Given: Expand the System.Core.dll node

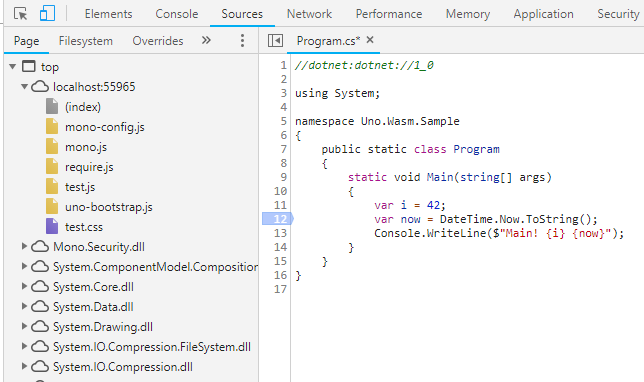Looking at the screenshot, I should point(24,286).
